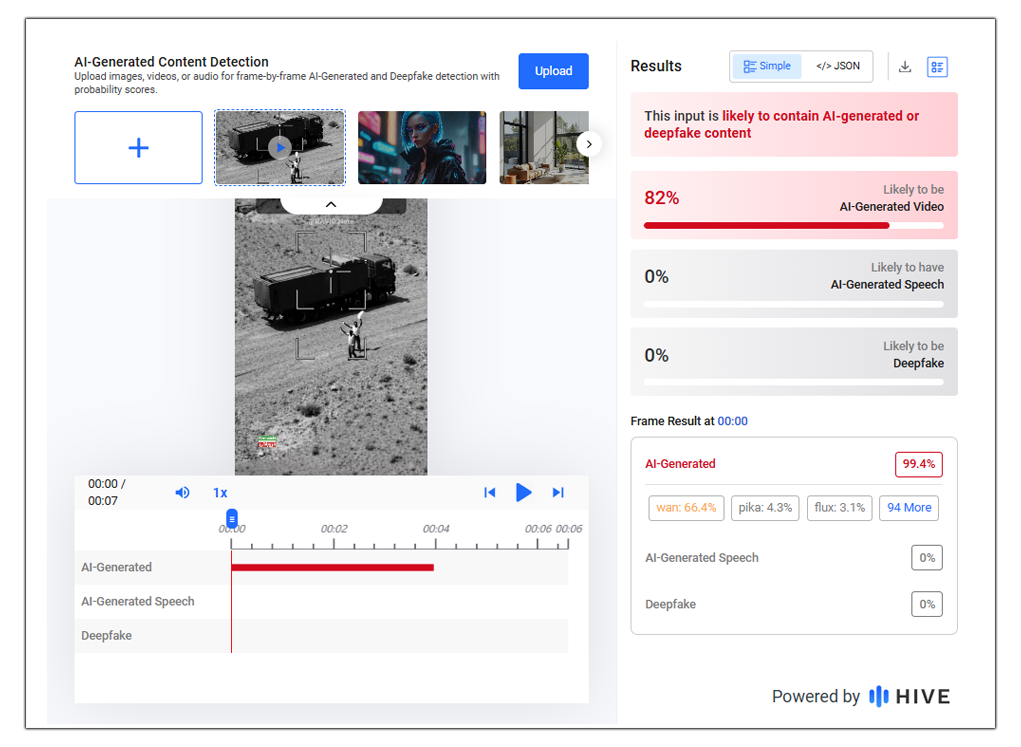Switch to the JSON results view
This screenshot has width=1021, height=747.
[x=837, y=66]
